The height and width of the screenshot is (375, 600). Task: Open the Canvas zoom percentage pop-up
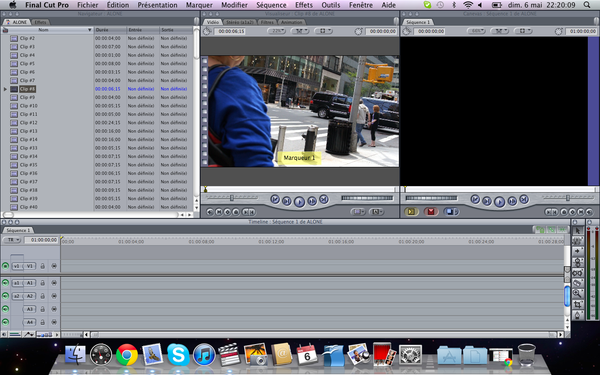[476, 31]
